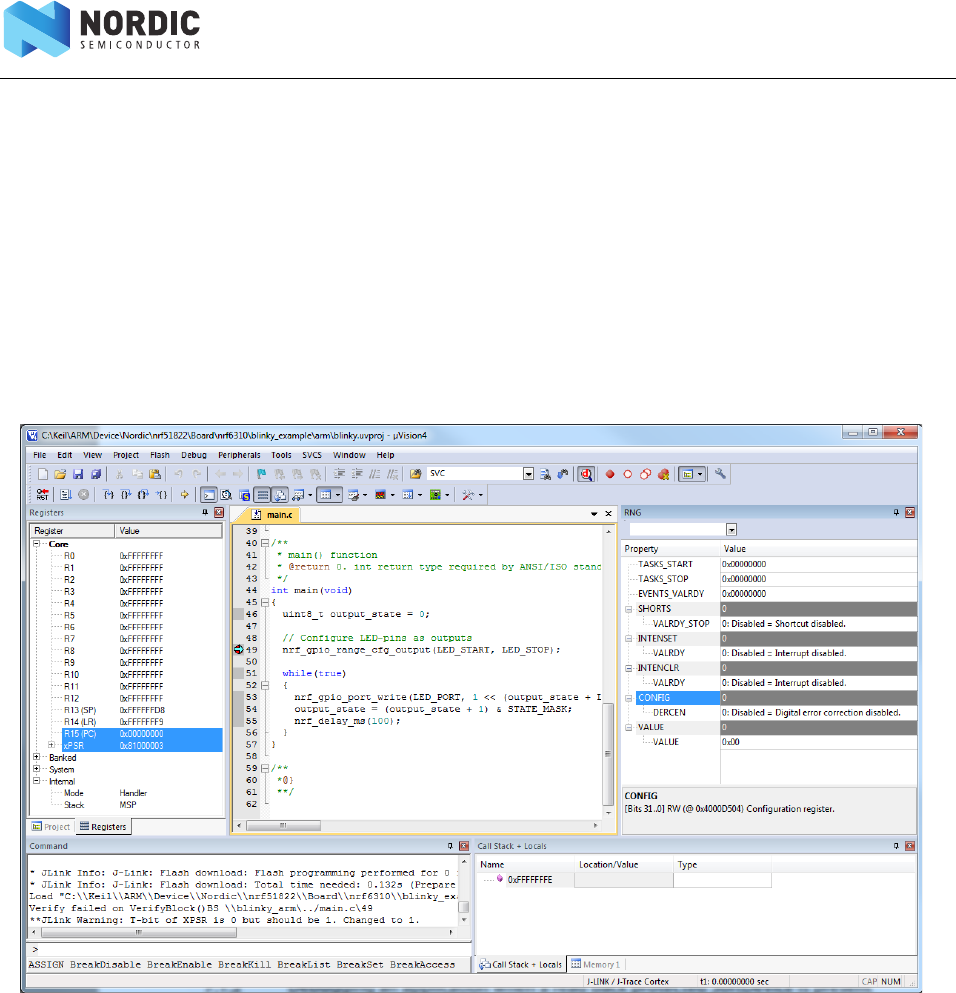This screenshot has width=956, height=993.
Task: Collapse the while loop fold at line 52
Action: point(265,685)
